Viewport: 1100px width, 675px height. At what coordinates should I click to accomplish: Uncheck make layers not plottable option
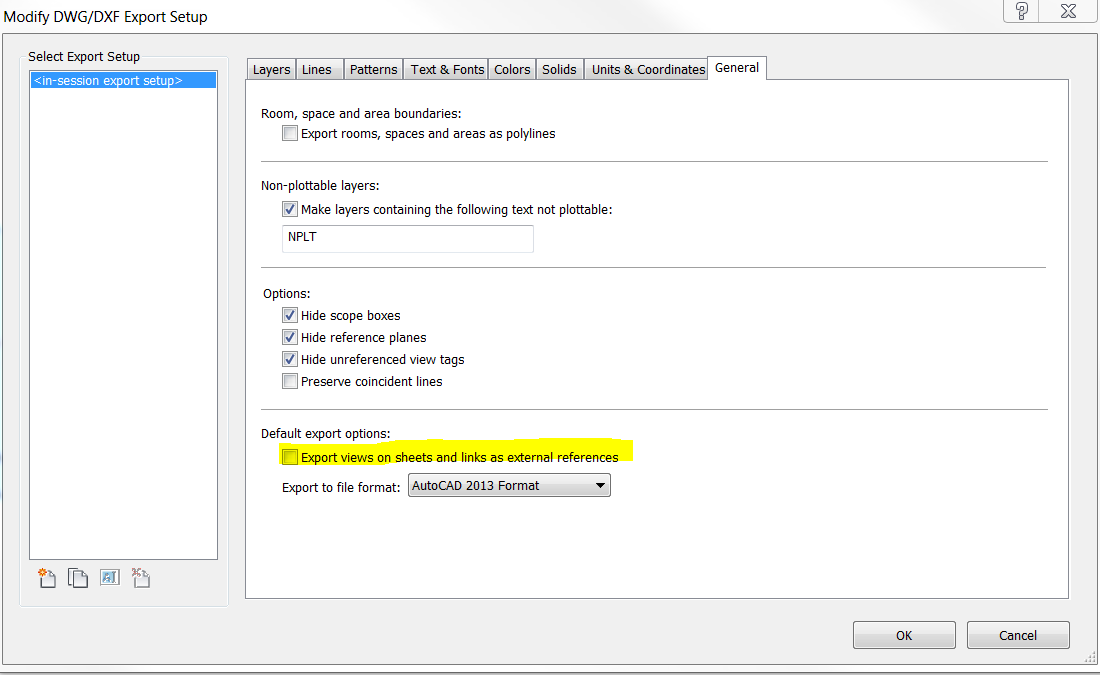tap(290, 210)
